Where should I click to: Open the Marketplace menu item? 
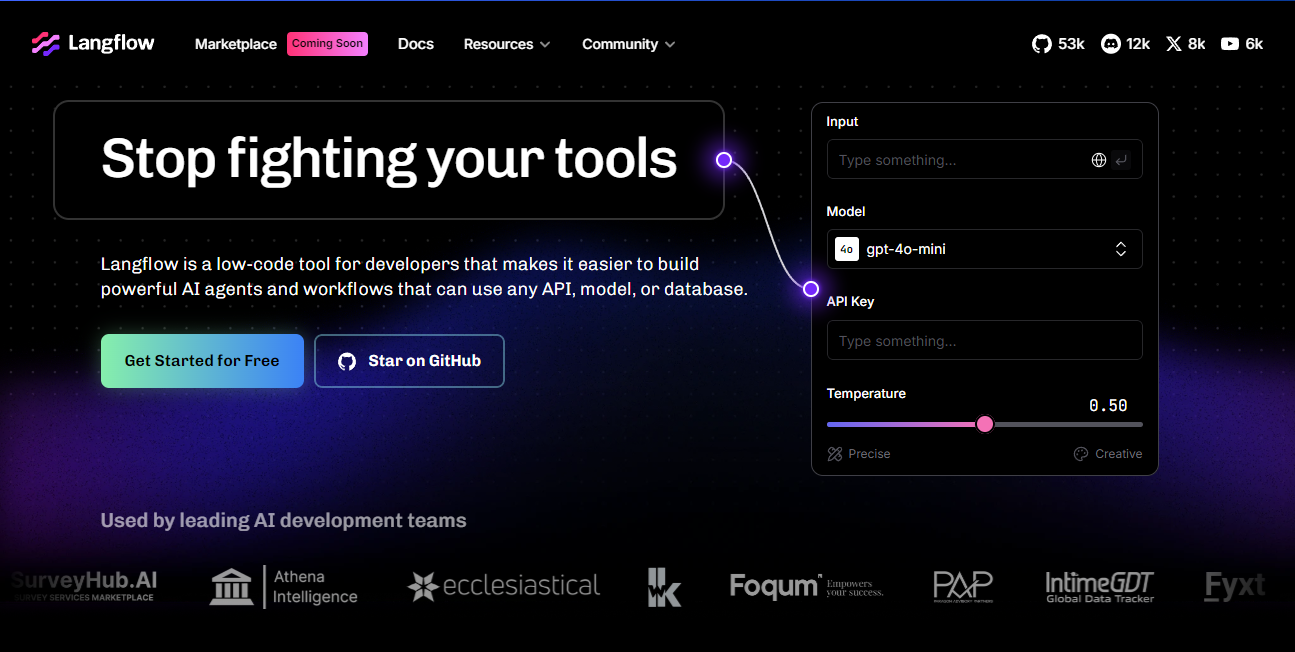pyautogui.click(x=235, y=44)
